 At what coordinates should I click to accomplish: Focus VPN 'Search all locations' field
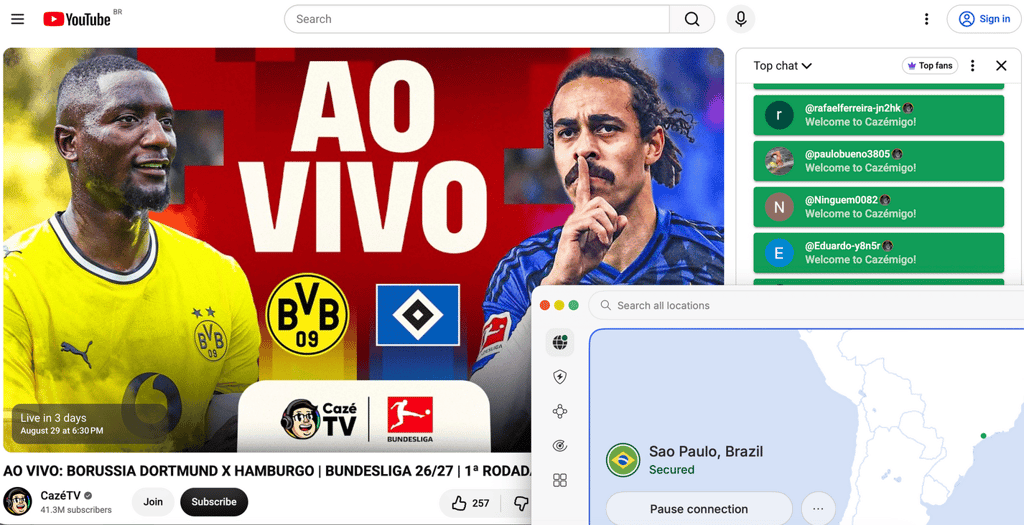point(806,306)
